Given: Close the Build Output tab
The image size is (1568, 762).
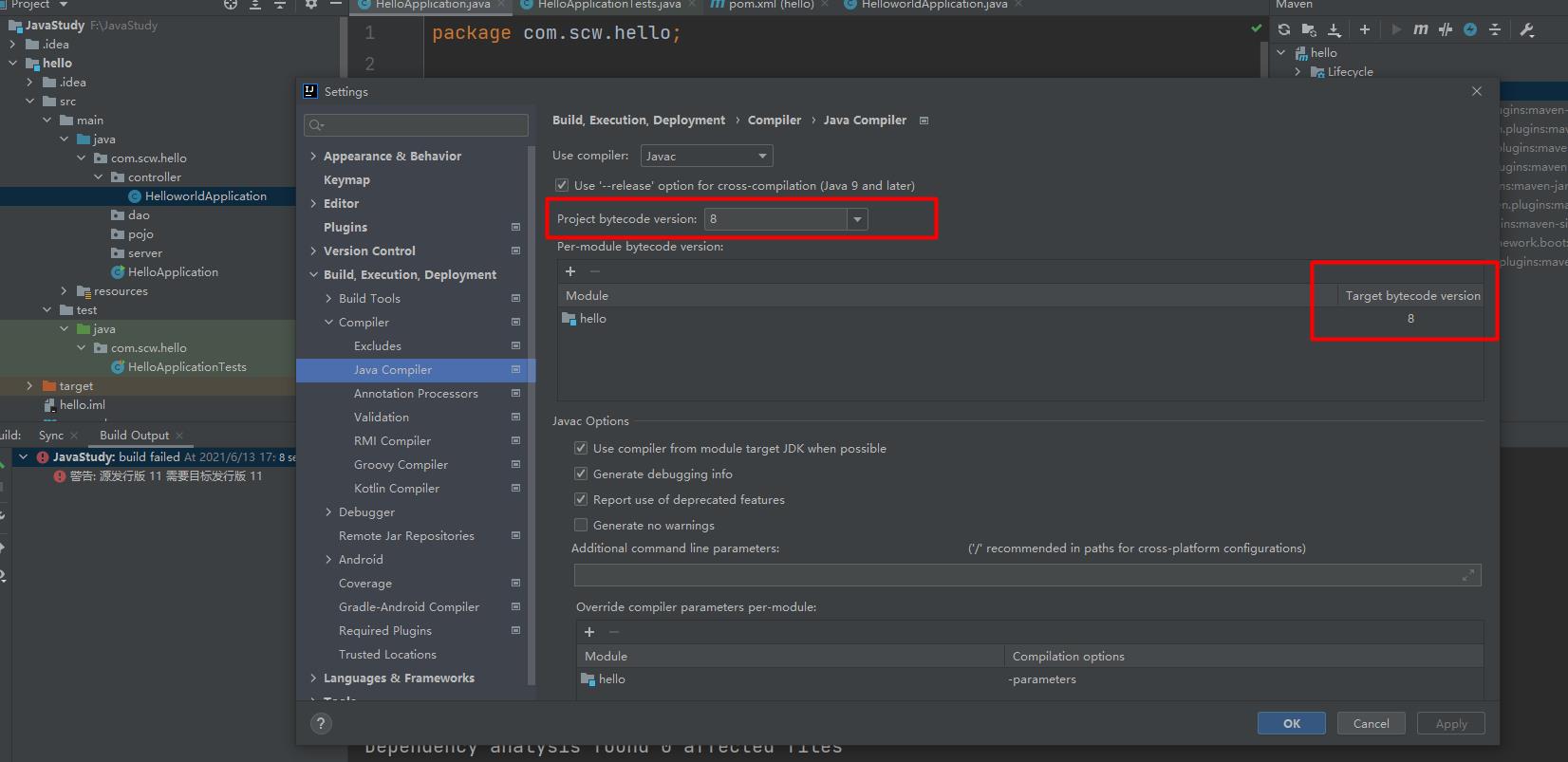Looking at the screenshot, I should pyautogui.click(x=178, y=436).
